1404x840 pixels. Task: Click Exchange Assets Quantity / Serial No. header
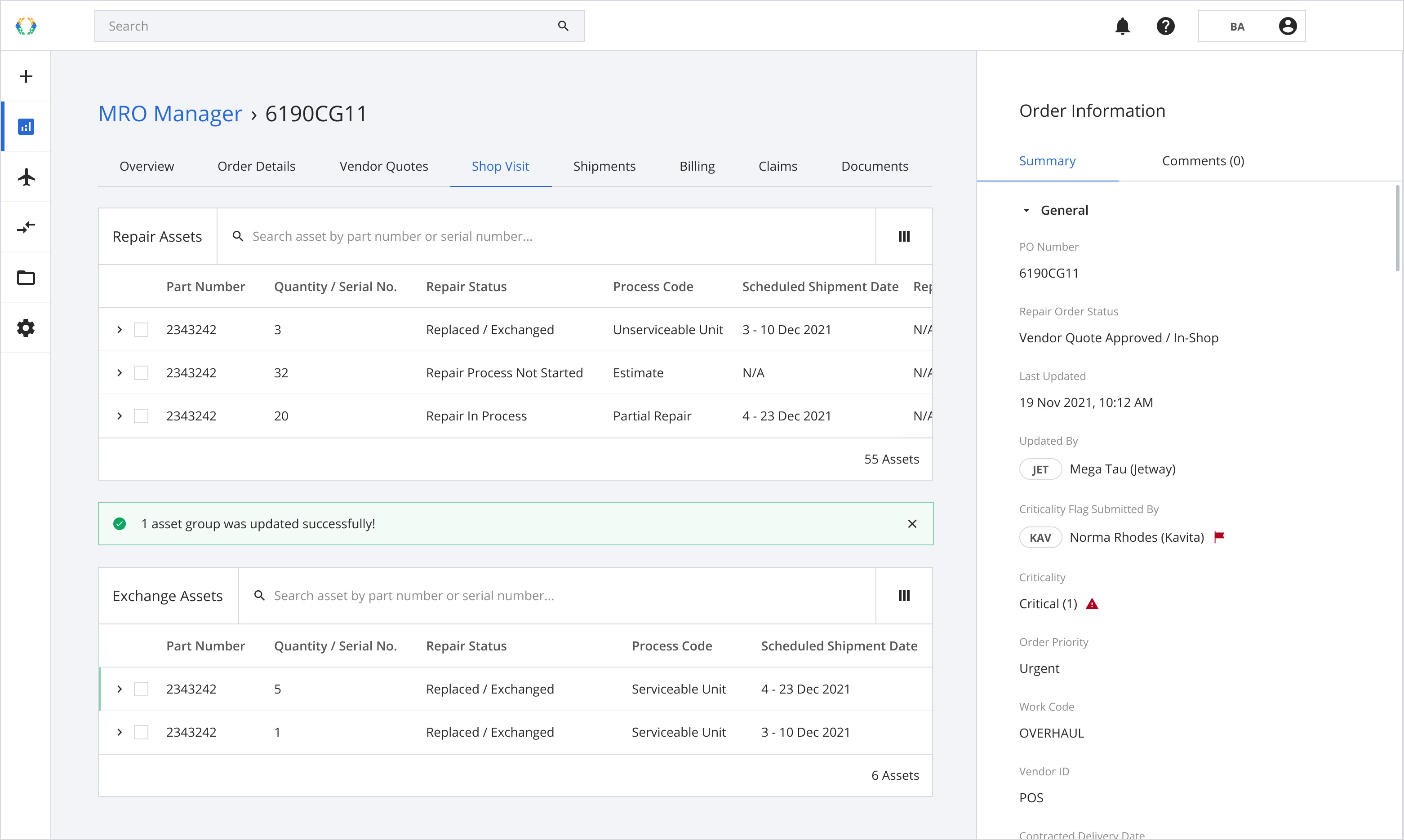335,646
